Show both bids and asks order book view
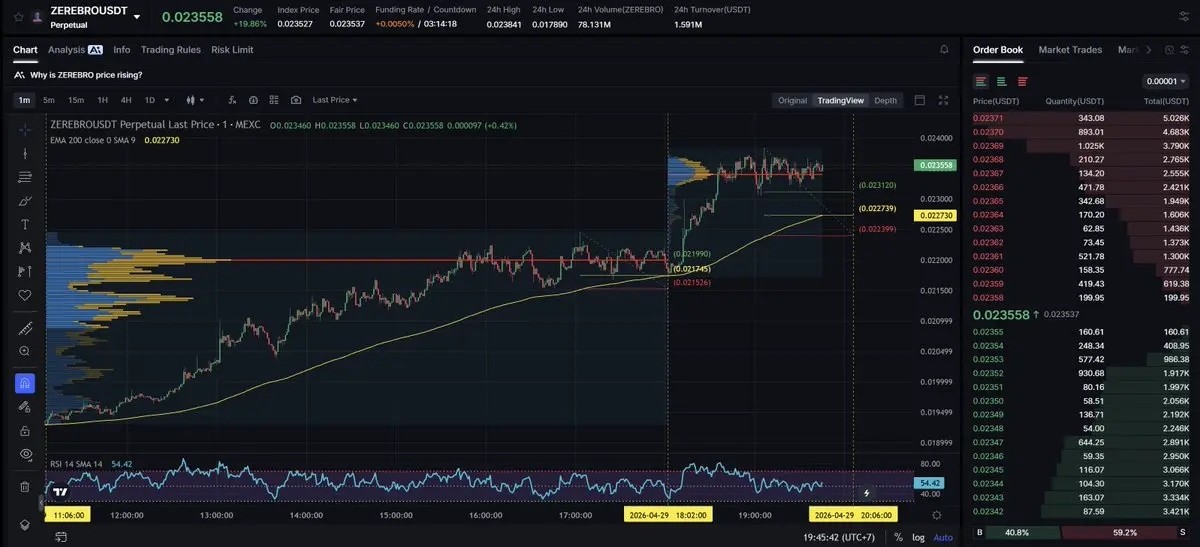1200x547 pixels. tap(981, 81)
